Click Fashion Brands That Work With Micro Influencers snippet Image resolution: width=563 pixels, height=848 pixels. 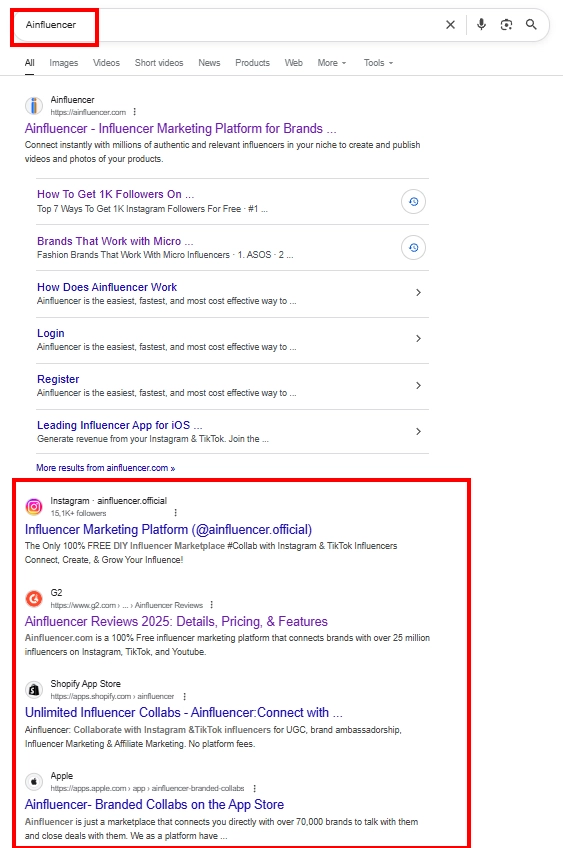coord(165,255)
